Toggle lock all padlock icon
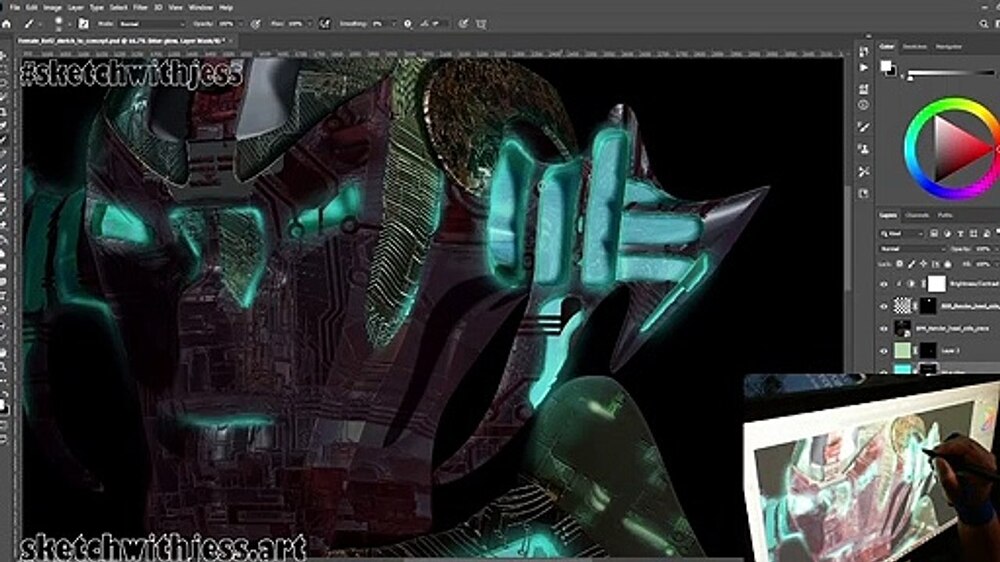This screenshot has width=1000, height=562. pyautogui.click(x=948, y=263)
